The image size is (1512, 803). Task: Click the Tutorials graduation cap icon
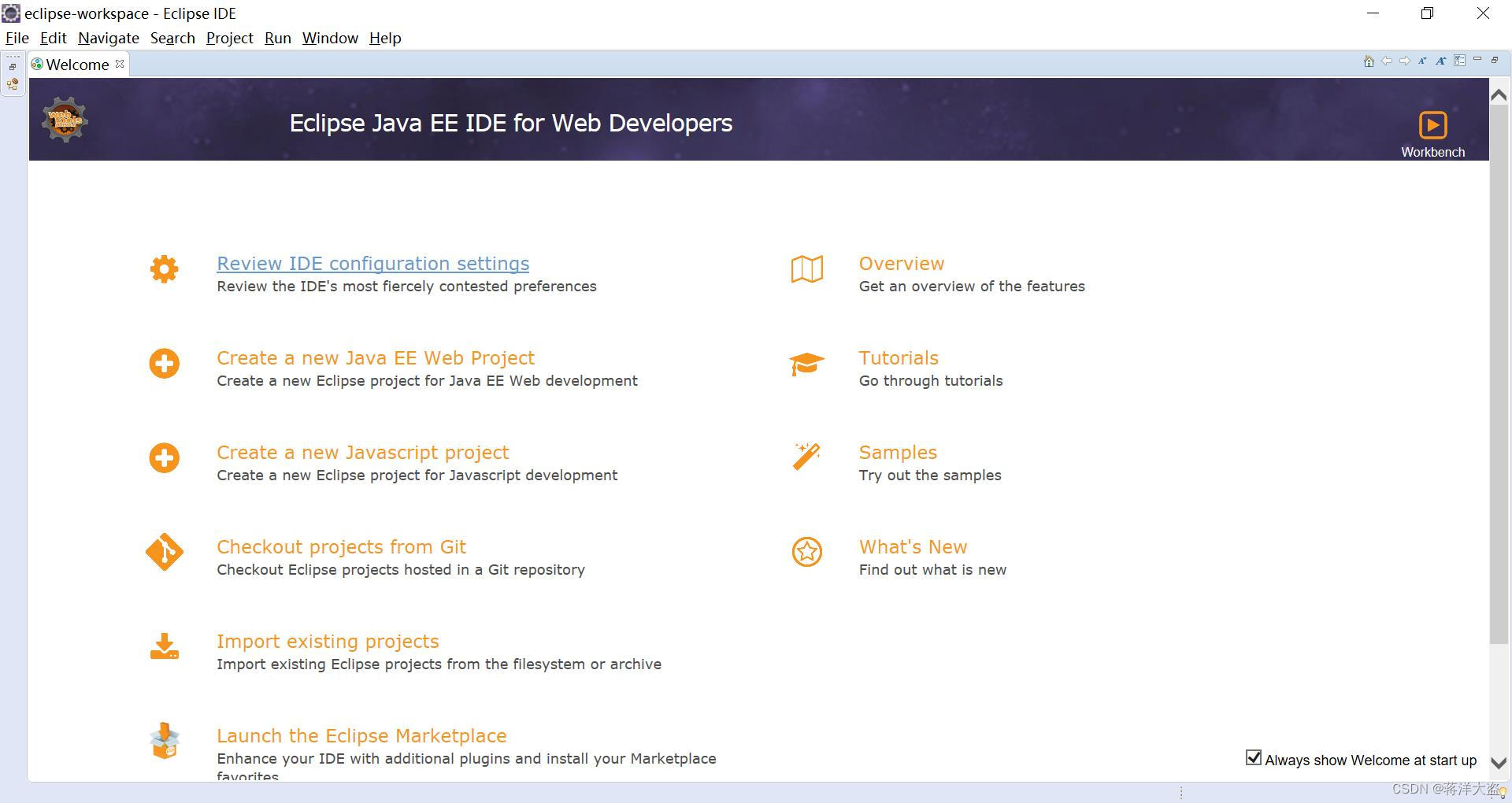[x=806, y=364]
